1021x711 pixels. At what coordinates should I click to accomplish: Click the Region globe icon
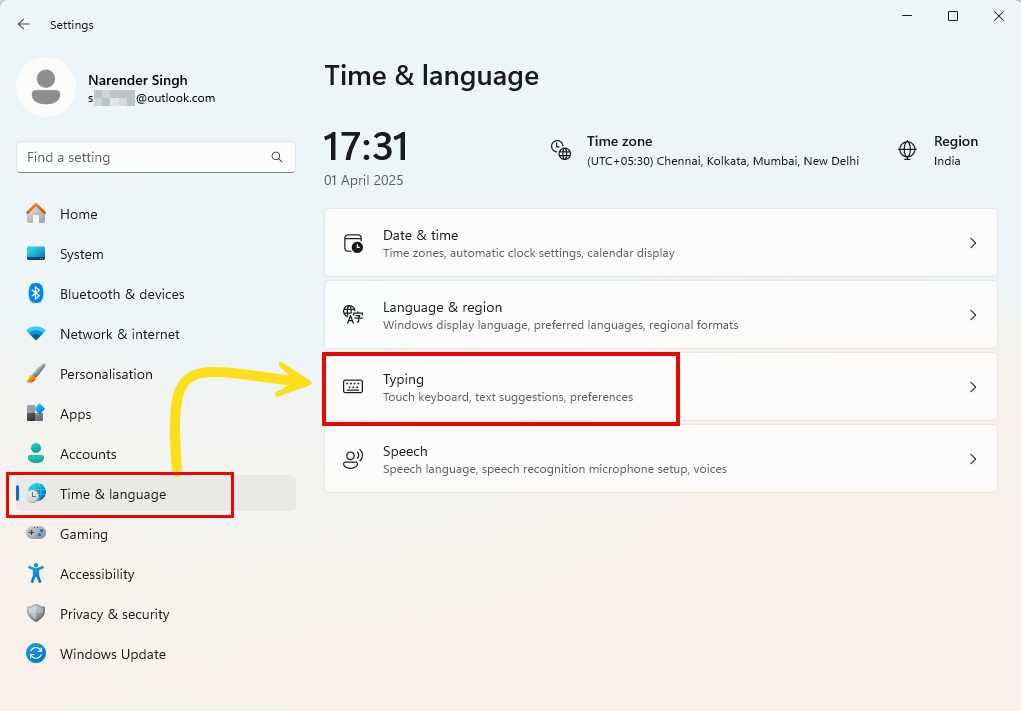click(x=907, y=150)
